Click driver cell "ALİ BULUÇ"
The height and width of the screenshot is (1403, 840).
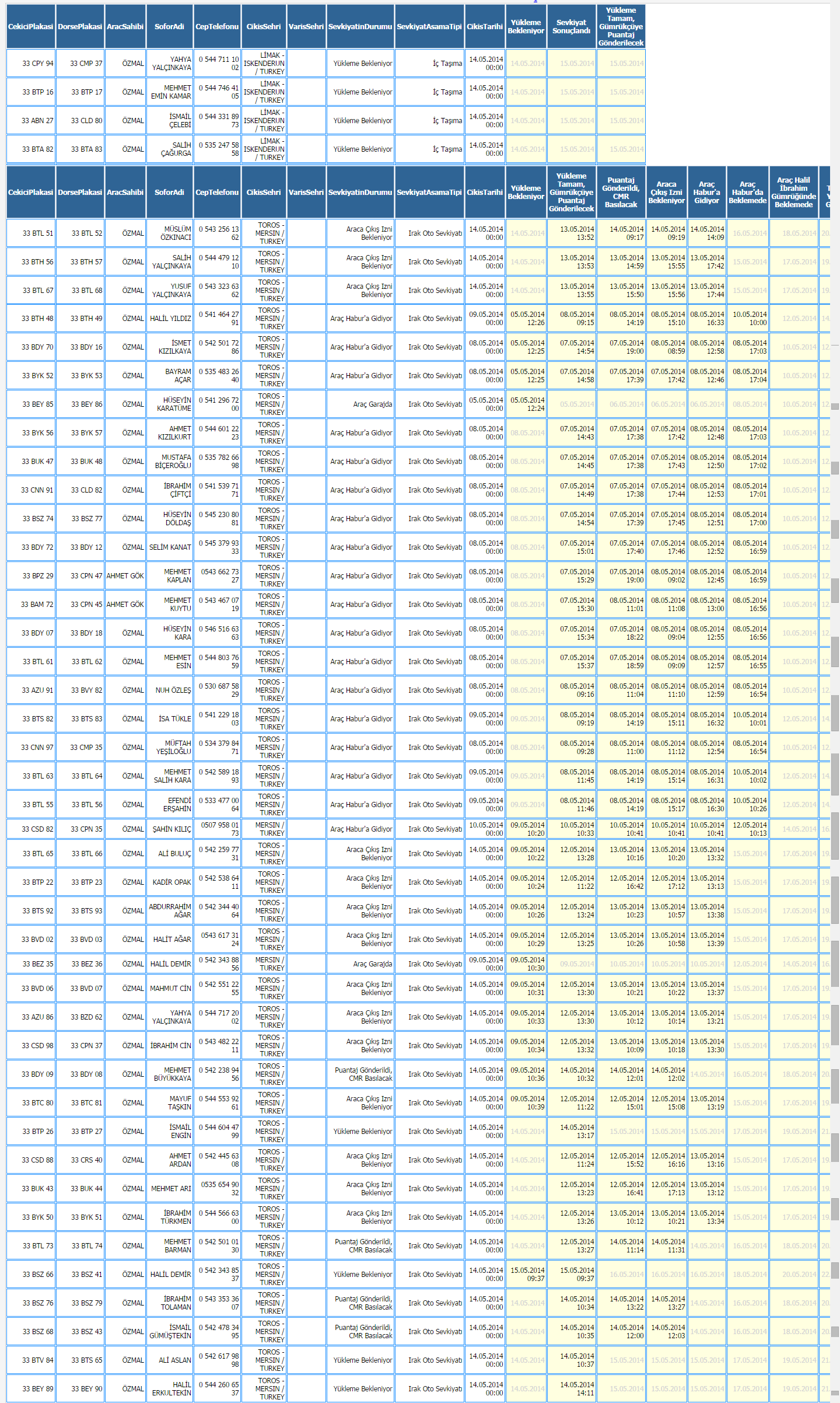(x=169, y=853)
